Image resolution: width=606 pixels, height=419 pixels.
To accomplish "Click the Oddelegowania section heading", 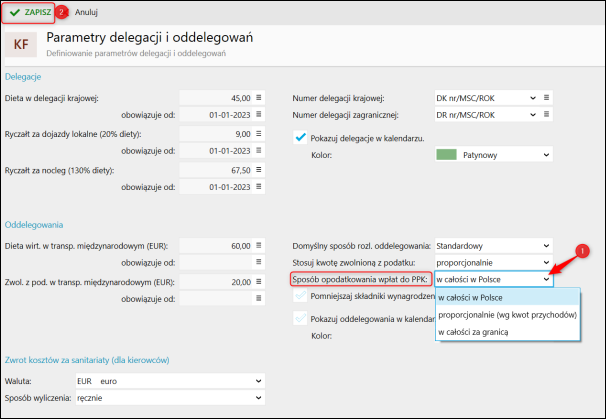I will pyautogui.click(x=34, y=225).
